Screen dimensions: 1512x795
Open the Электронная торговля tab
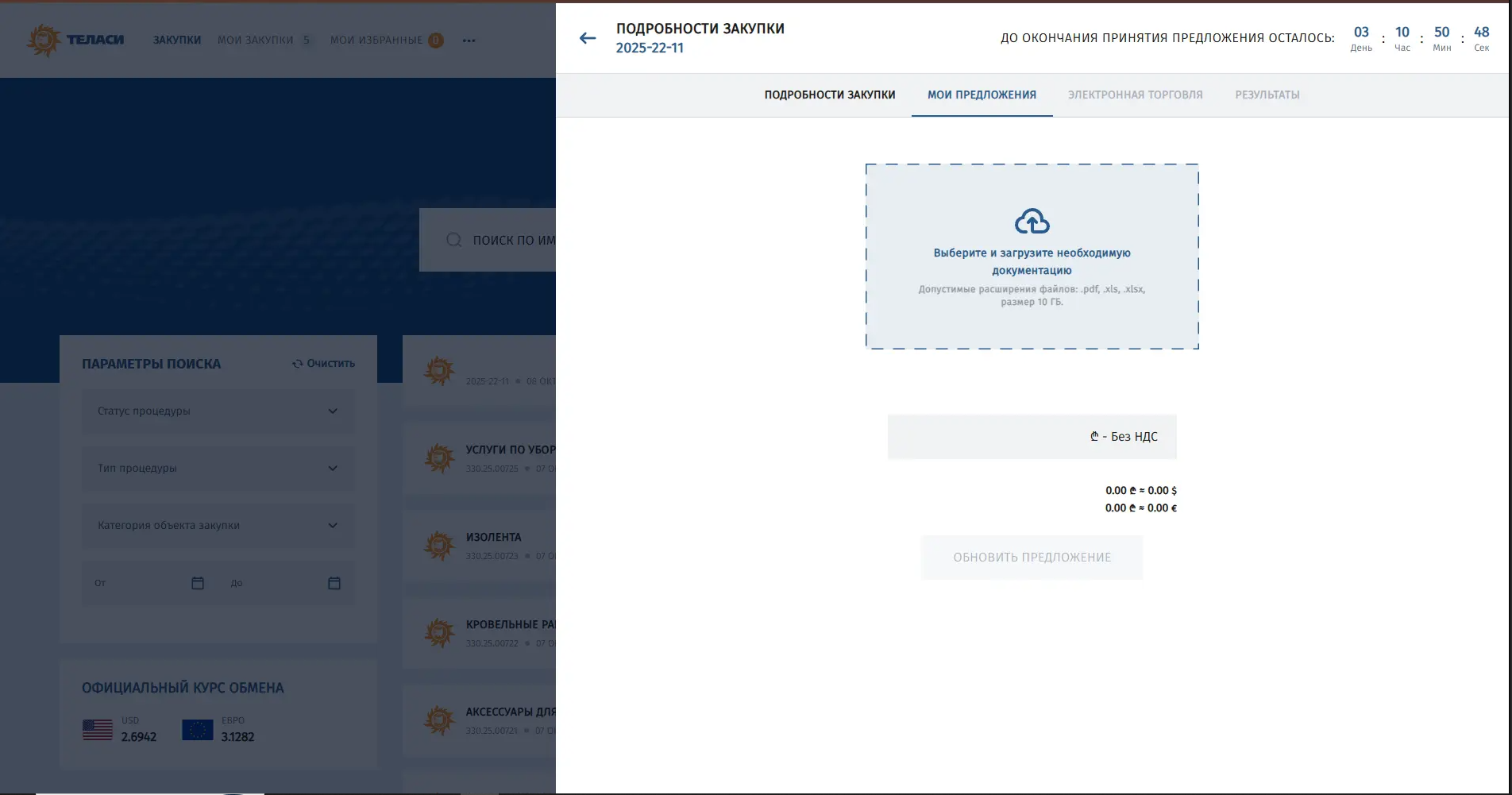click(x=1135, y=95)
